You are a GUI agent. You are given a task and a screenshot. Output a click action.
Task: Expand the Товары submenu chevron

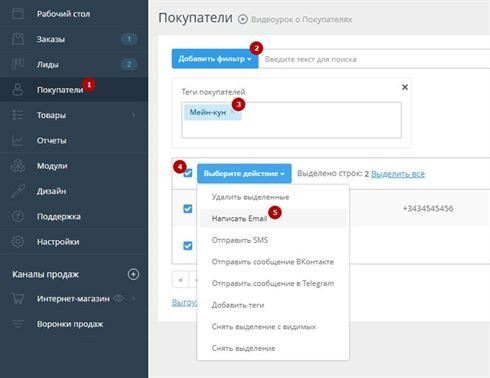coord(133,115)
